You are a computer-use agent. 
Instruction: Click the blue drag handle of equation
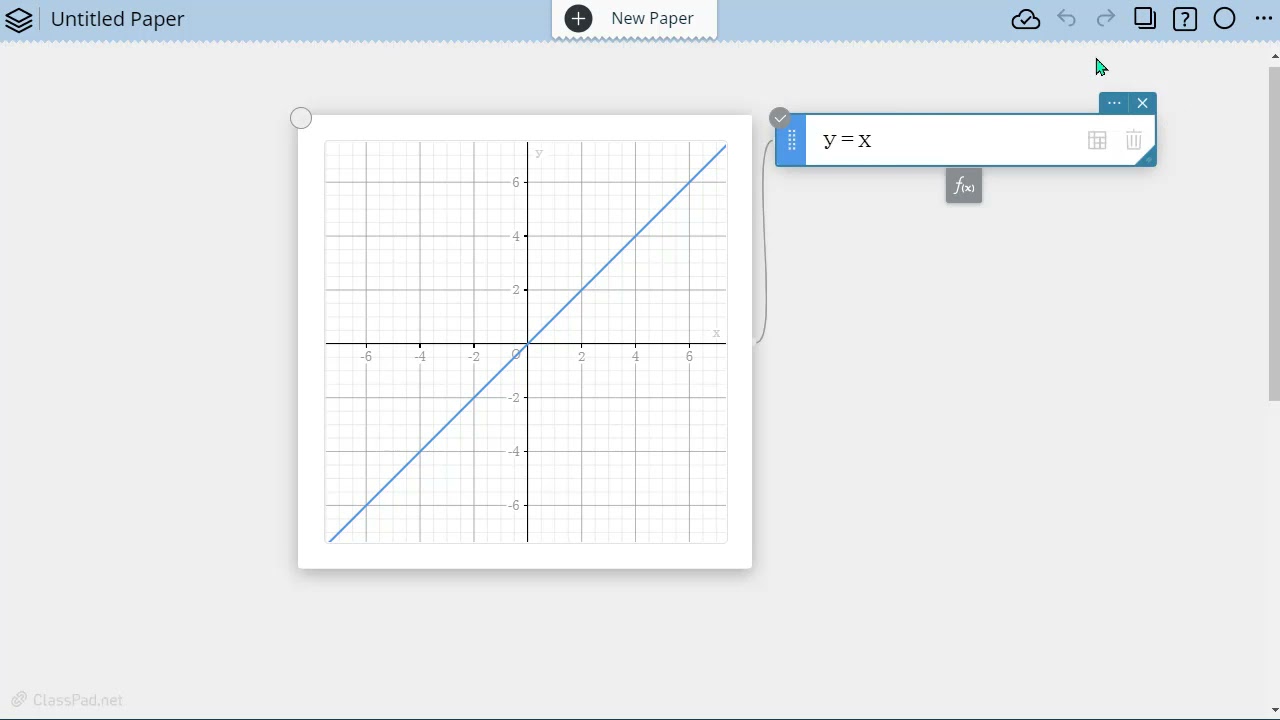pos(791,141)
